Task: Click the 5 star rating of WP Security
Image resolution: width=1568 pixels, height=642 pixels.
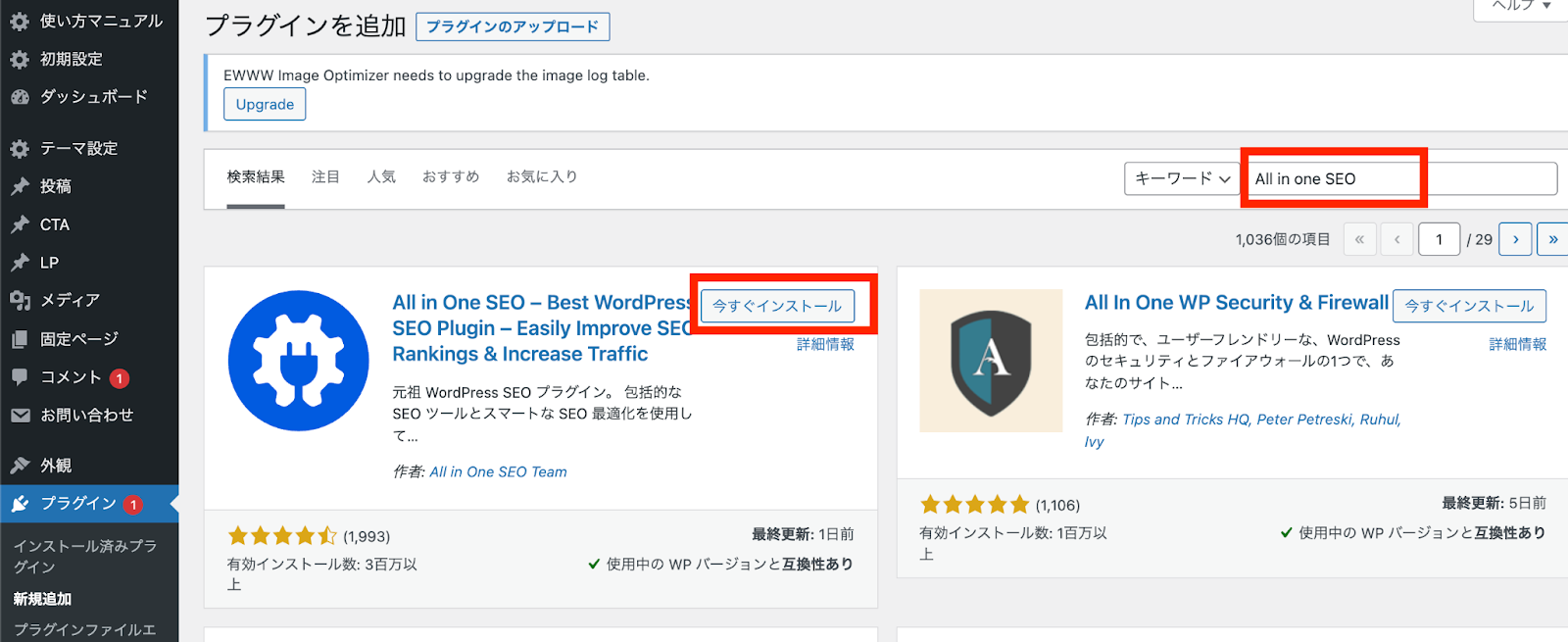Action: coord(975,505)
